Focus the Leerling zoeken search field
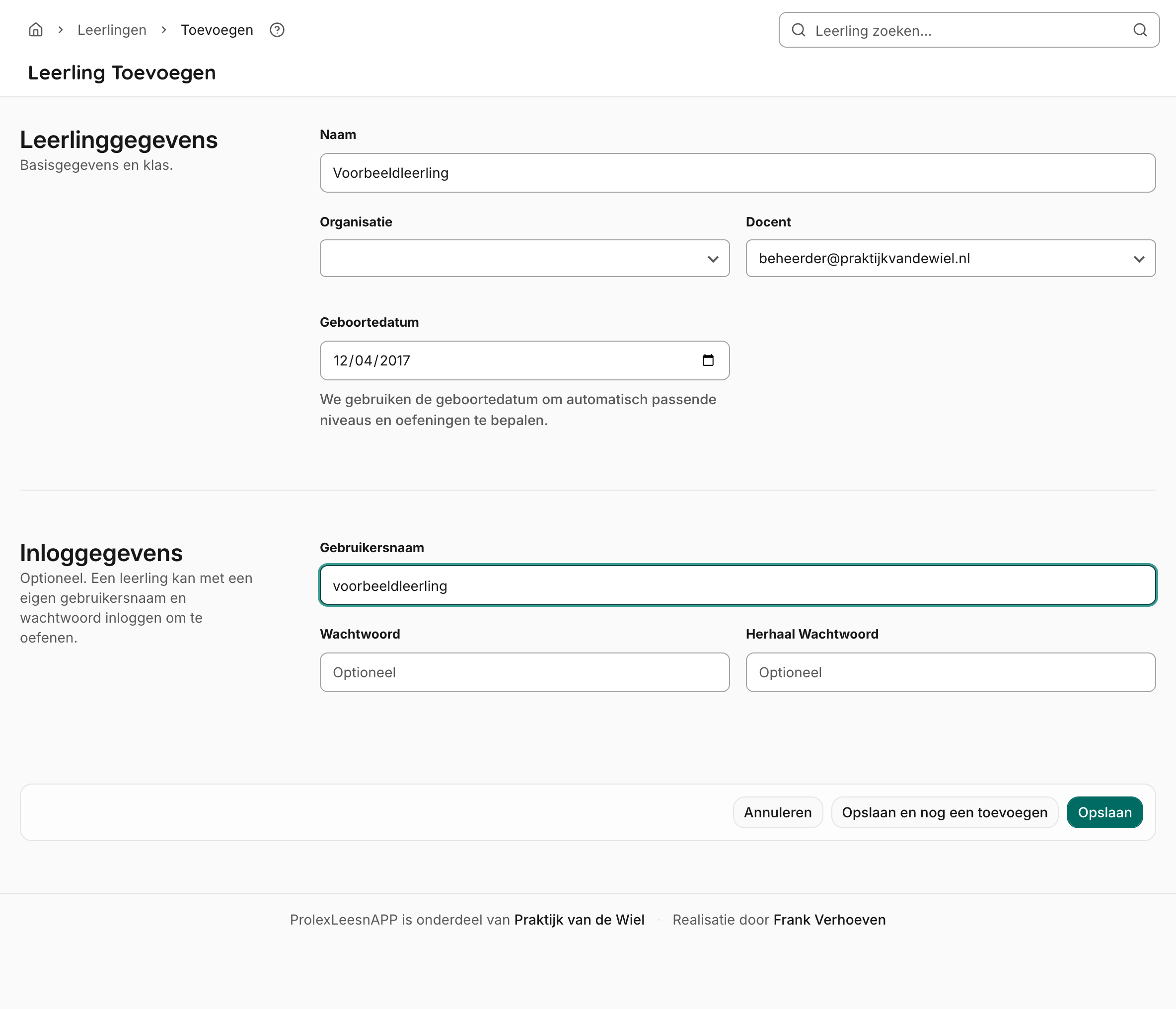 point(969,30)
